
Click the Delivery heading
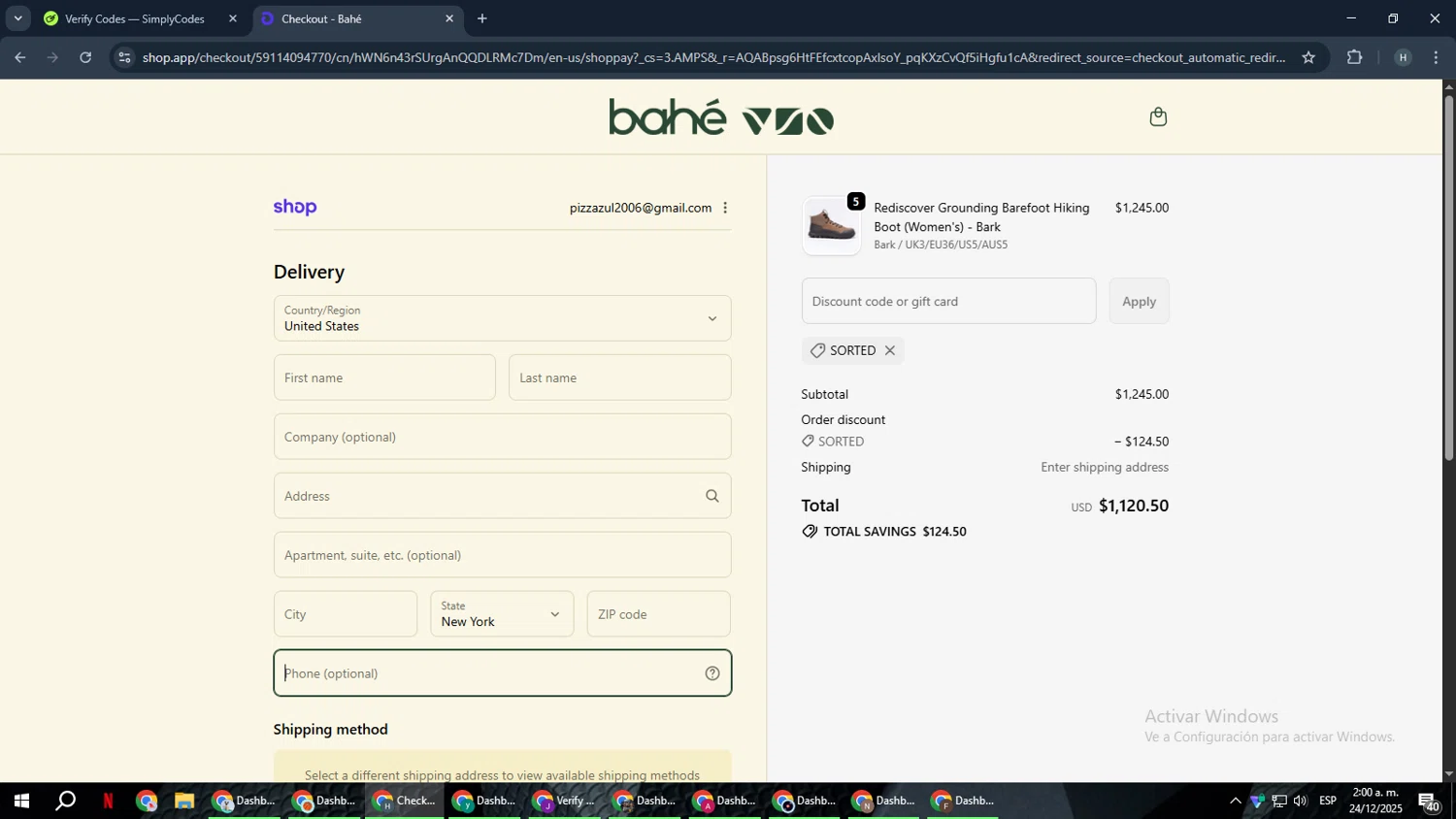309,272
